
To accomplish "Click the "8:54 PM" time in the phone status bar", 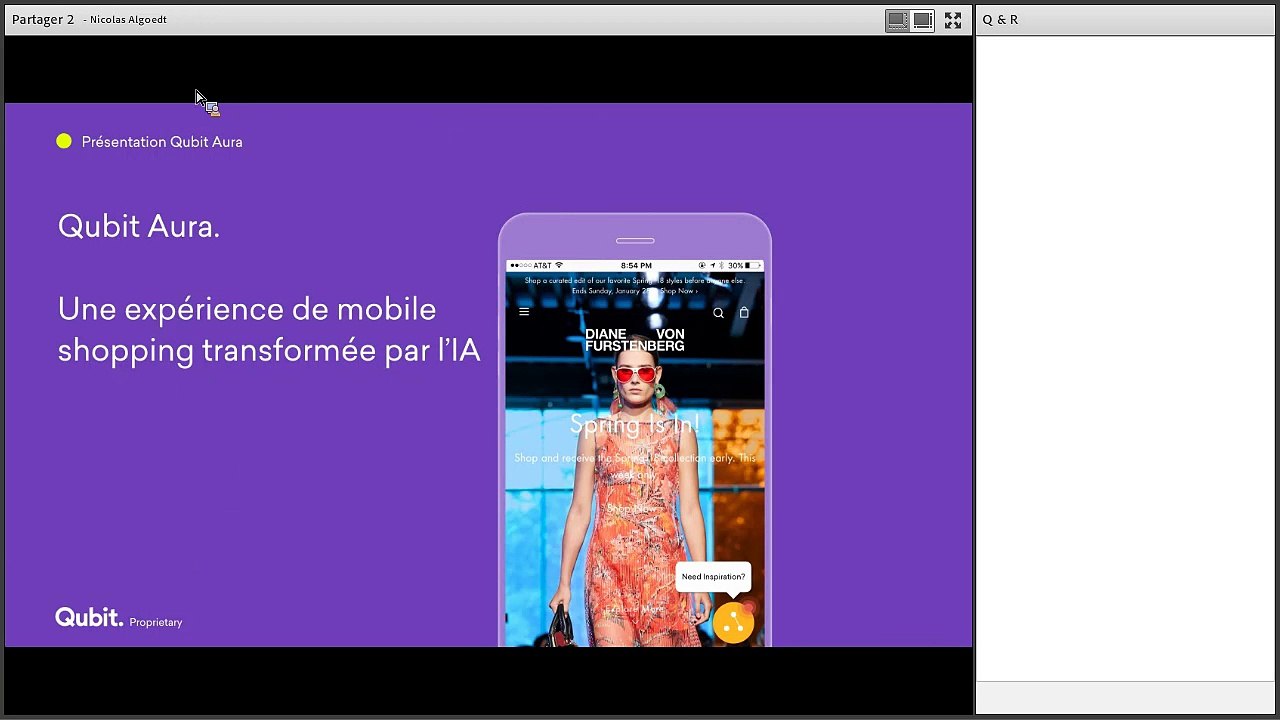I will [x=636, y=266].
